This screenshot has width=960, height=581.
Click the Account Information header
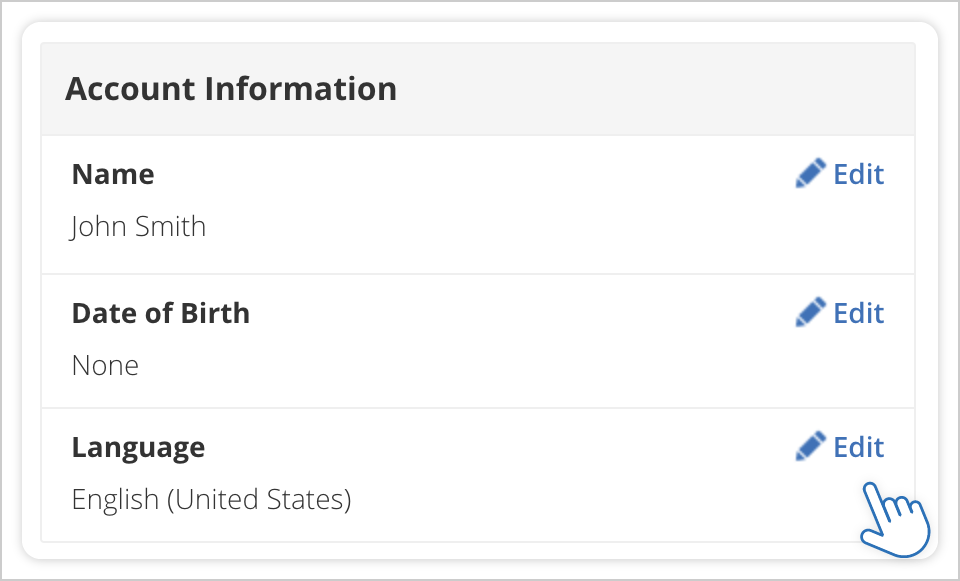tap(231, 88)
